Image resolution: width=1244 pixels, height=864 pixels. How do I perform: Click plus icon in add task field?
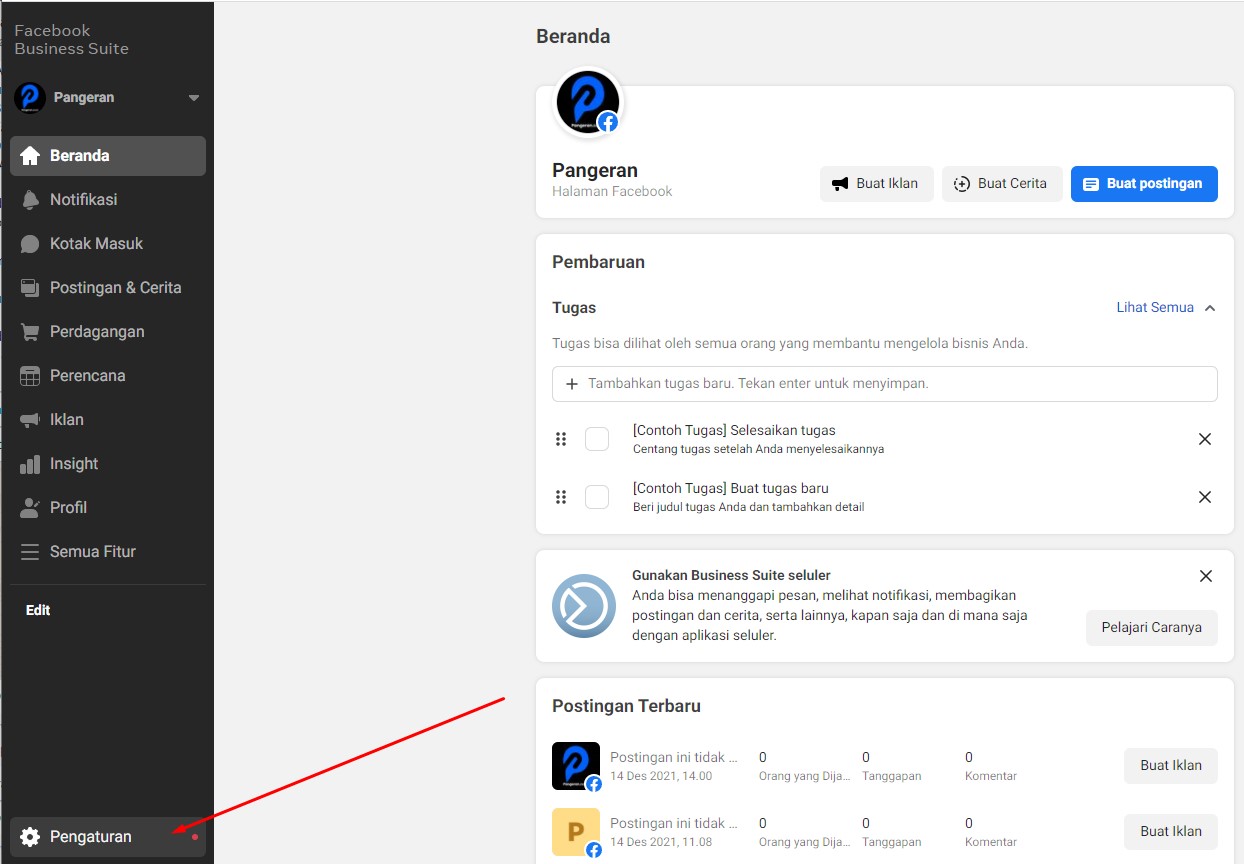[x=572, y=384]
